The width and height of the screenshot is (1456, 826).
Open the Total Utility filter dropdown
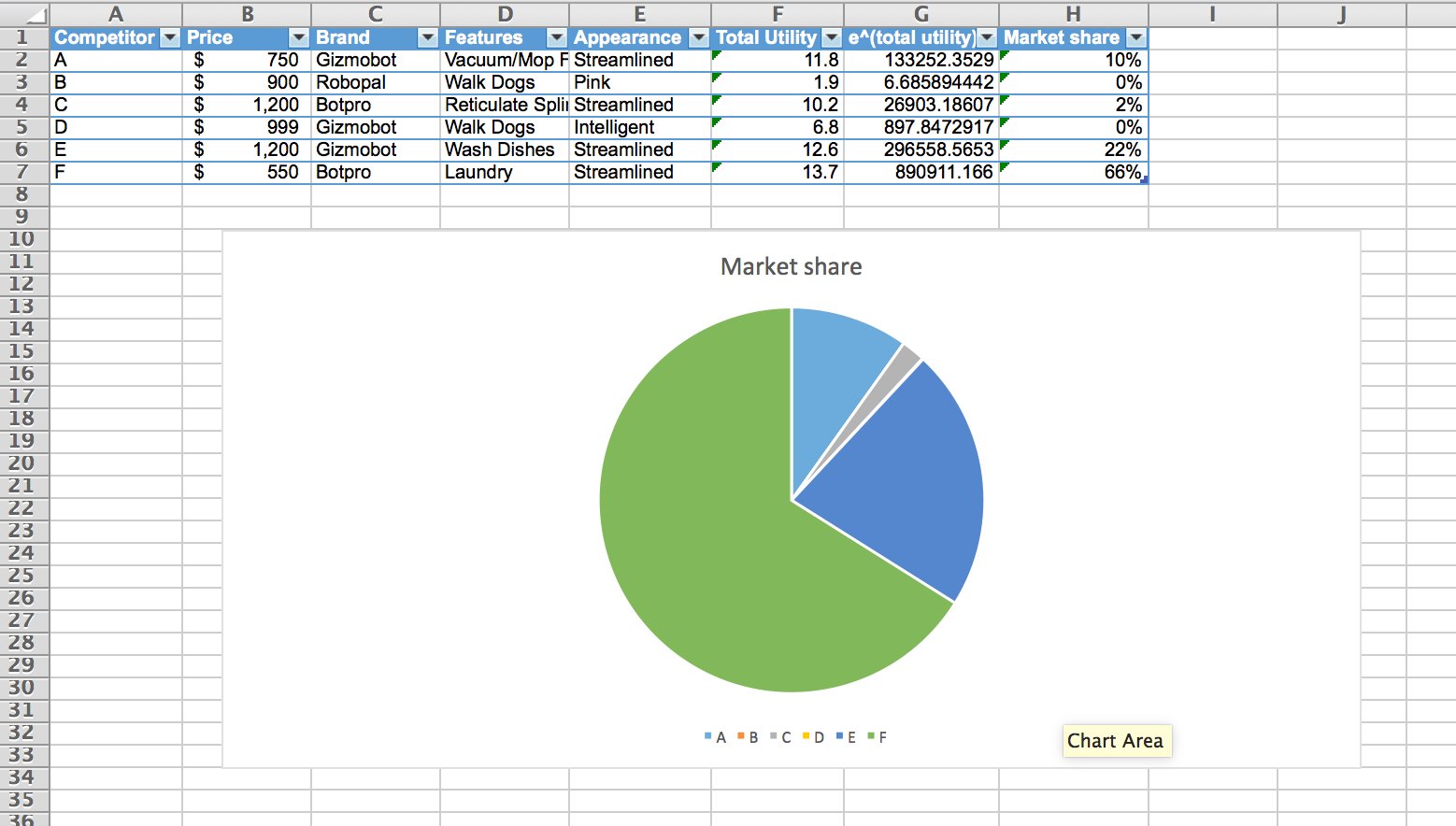click(831, 38)
